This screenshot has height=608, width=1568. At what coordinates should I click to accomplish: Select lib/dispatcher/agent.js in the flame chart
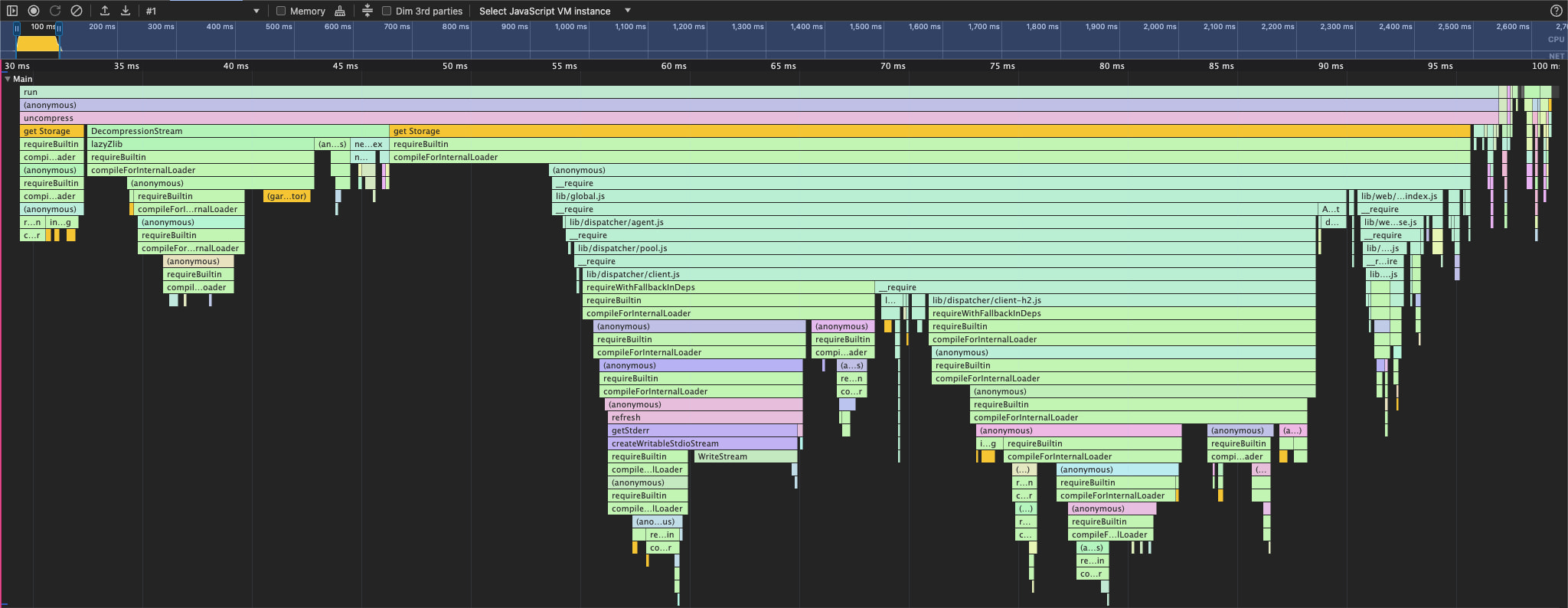941,222
